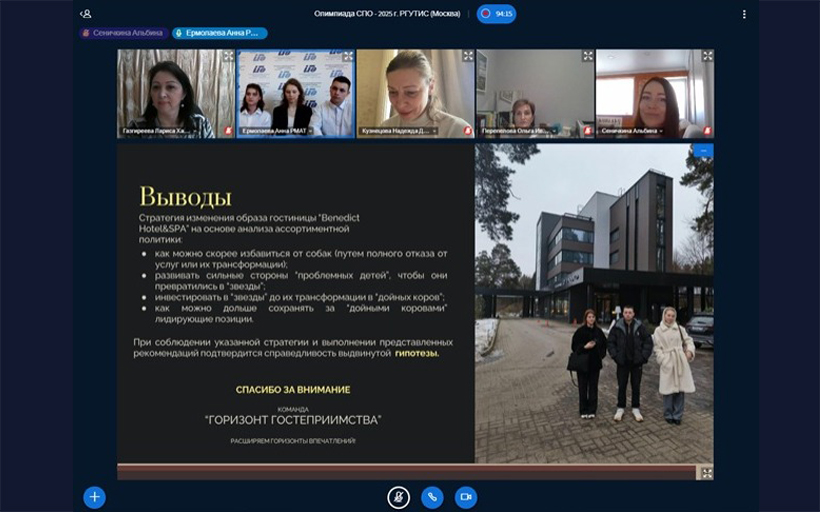Click muted mic icon on Газиреева Лариса tile
This screenshot has width=820, height=512.
click(229, 131)
